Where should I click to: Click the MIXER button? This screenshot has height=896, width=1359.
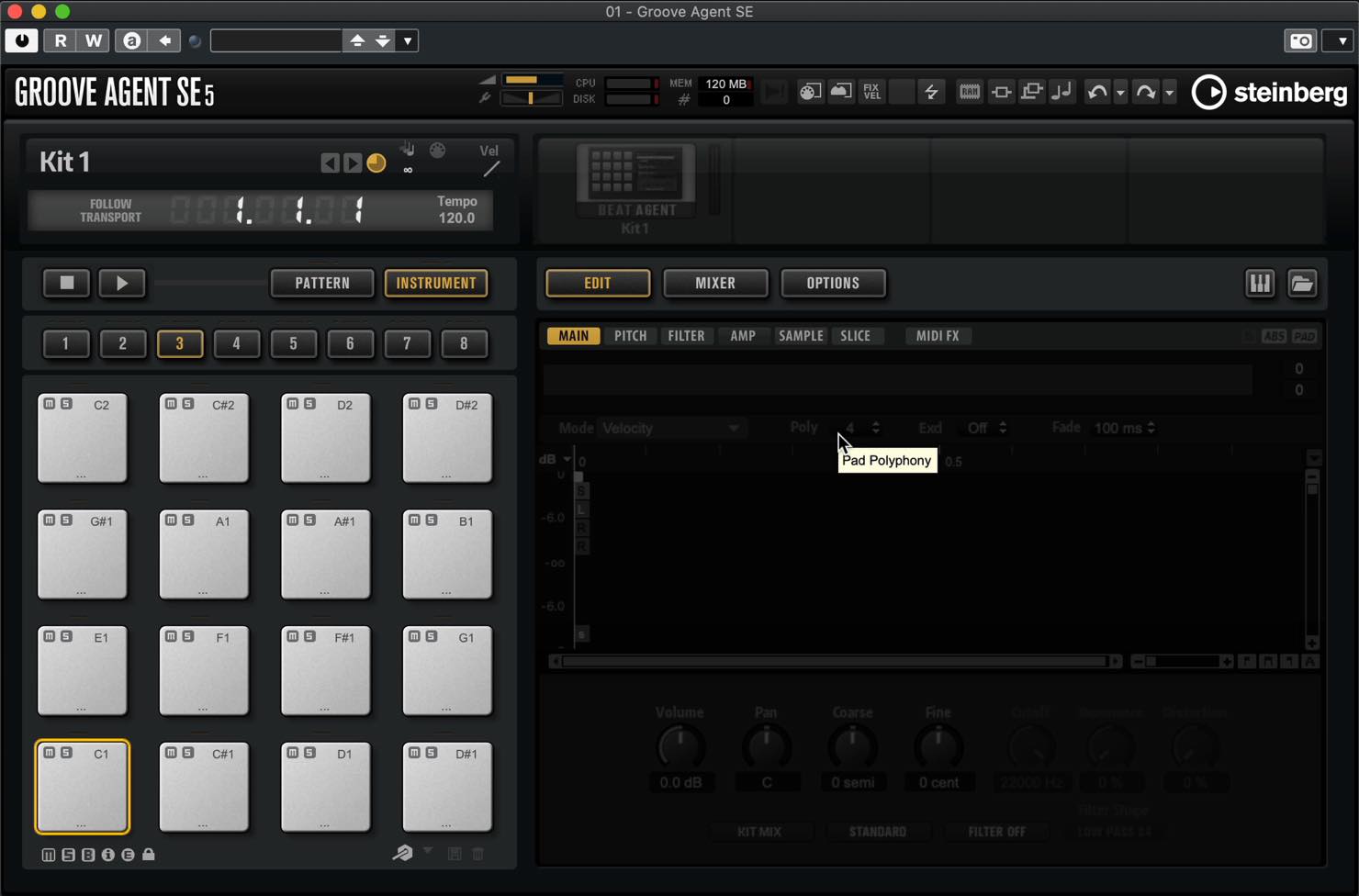(x=715, y=284)
